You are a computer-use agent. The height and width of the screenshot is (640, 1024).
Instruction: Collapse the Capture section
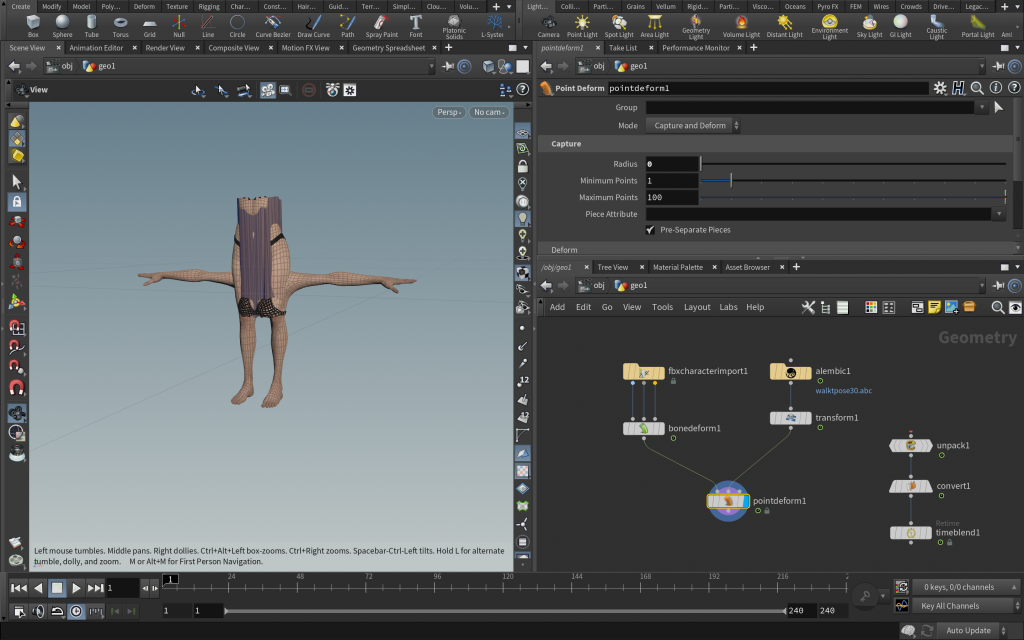[x=566, y=144]
